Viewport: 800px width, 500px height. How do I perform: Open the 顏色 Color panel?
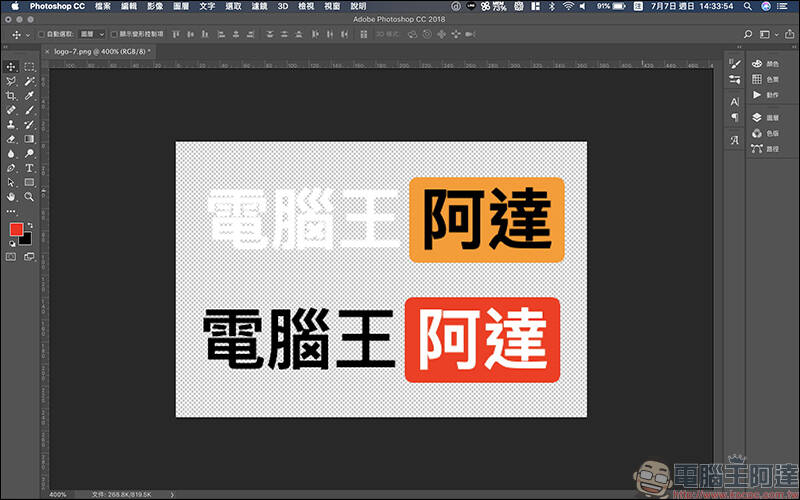click(x=765, y=64)
